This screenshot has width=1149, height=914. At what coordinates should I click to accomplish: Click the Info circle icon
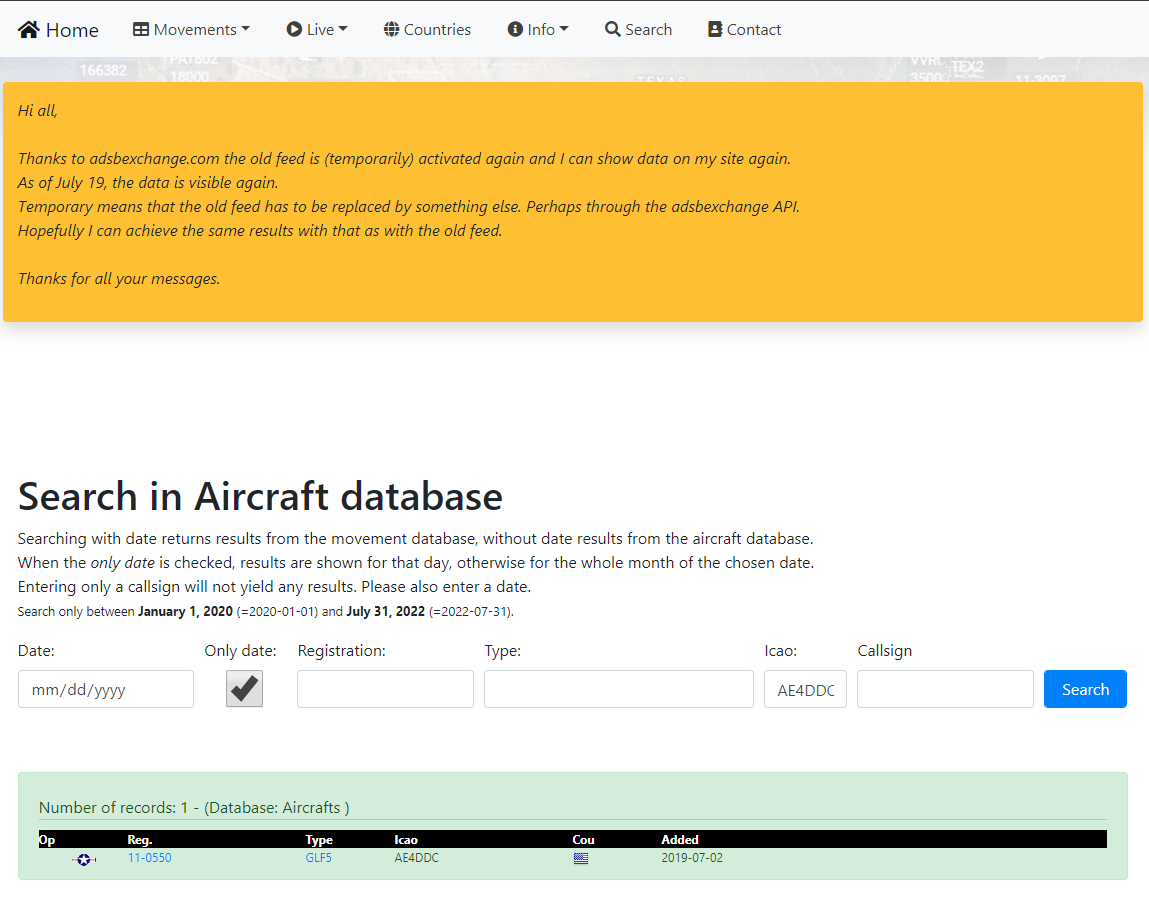[515, 29]
